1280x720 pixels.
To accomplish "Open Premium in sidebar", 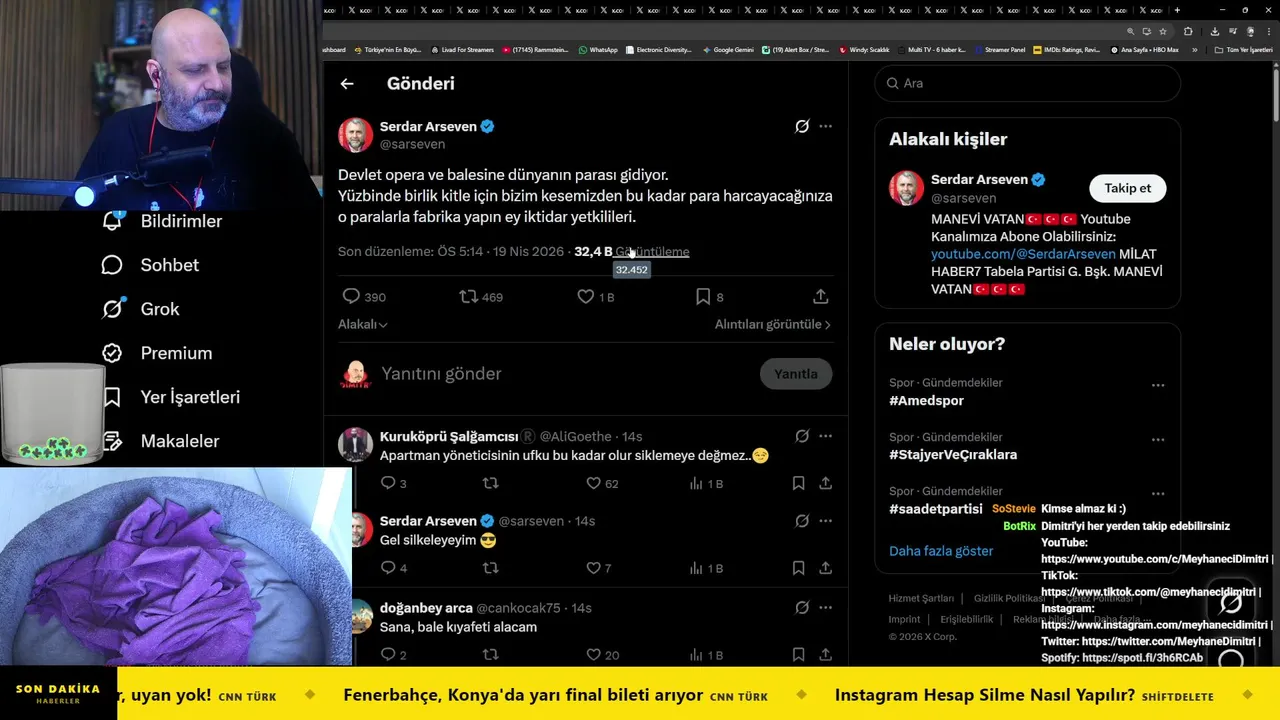I will pos(157,353).
